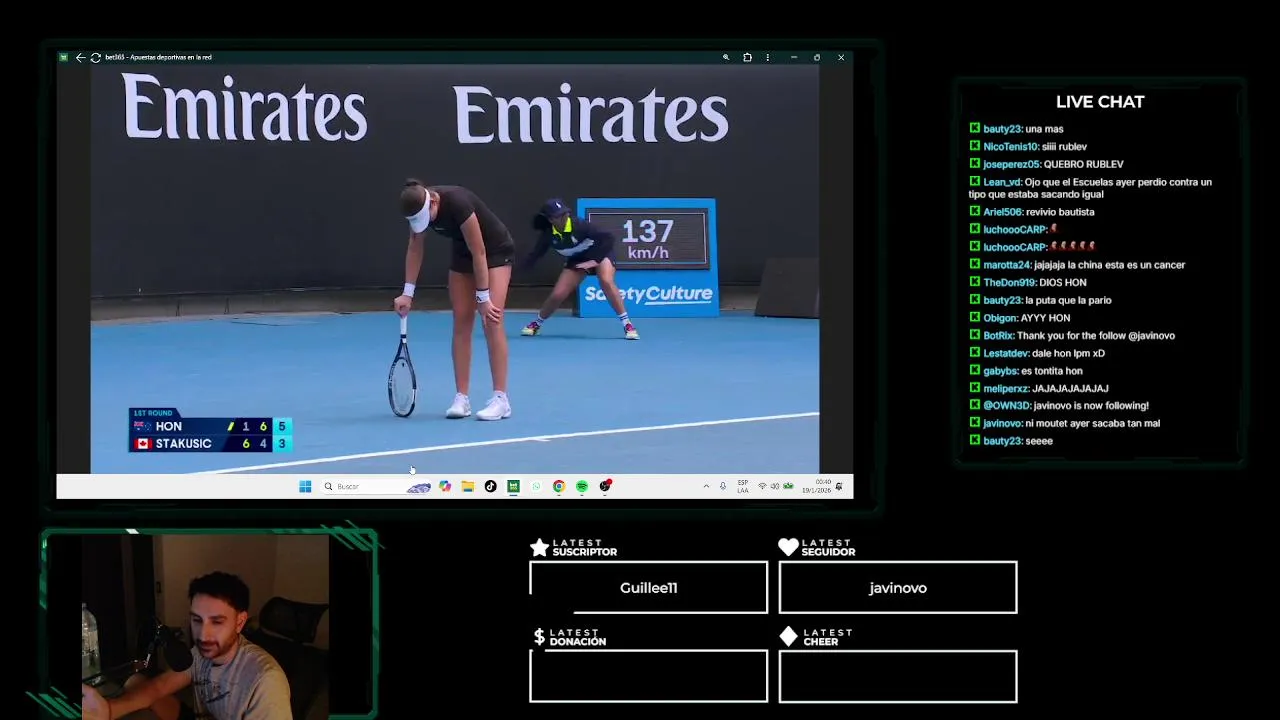The image size is (1280, 720).
Task: Click the bet365 app logo in title bar
Action: (x=64, y=57)
